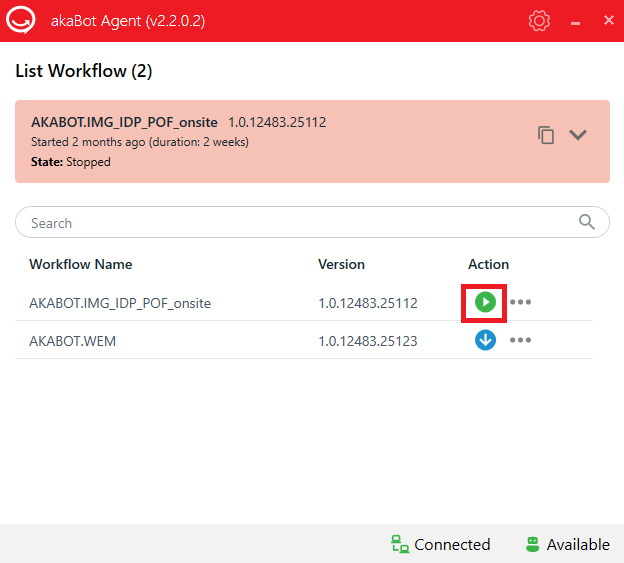Viewport: 624px width, 563px height.
Task: Click the Action column header
Action: click(x=488, y=264)
